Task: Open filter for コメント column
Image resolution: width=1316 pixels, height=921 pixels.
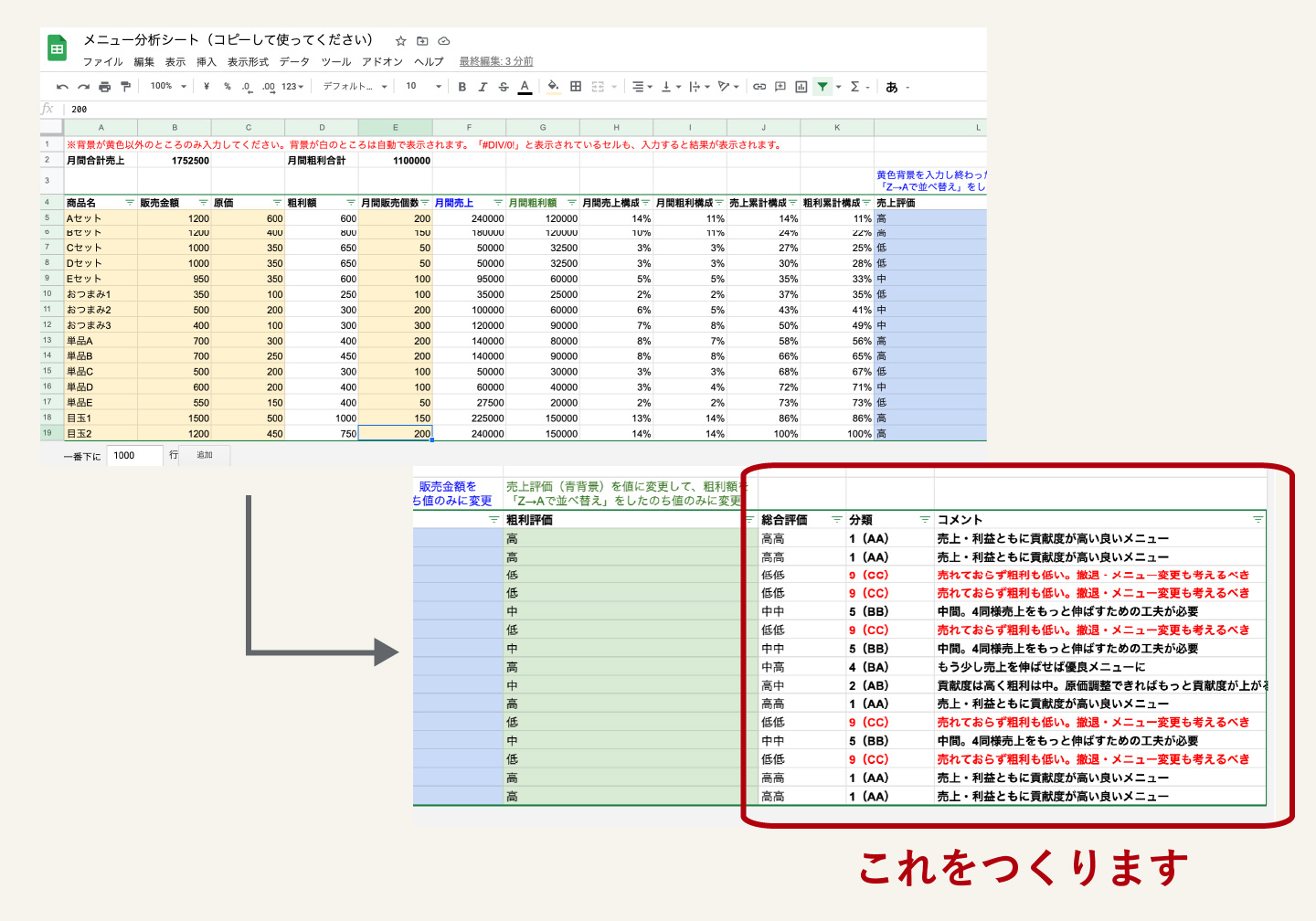Action: click(1258, 520)
